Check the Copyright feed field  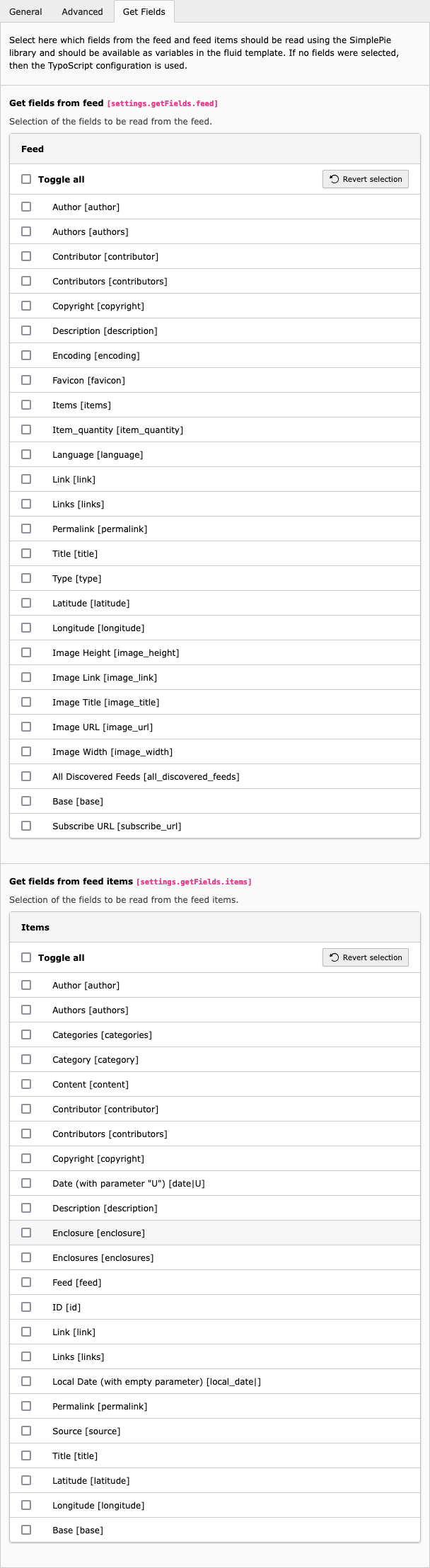tap(27, 305)
